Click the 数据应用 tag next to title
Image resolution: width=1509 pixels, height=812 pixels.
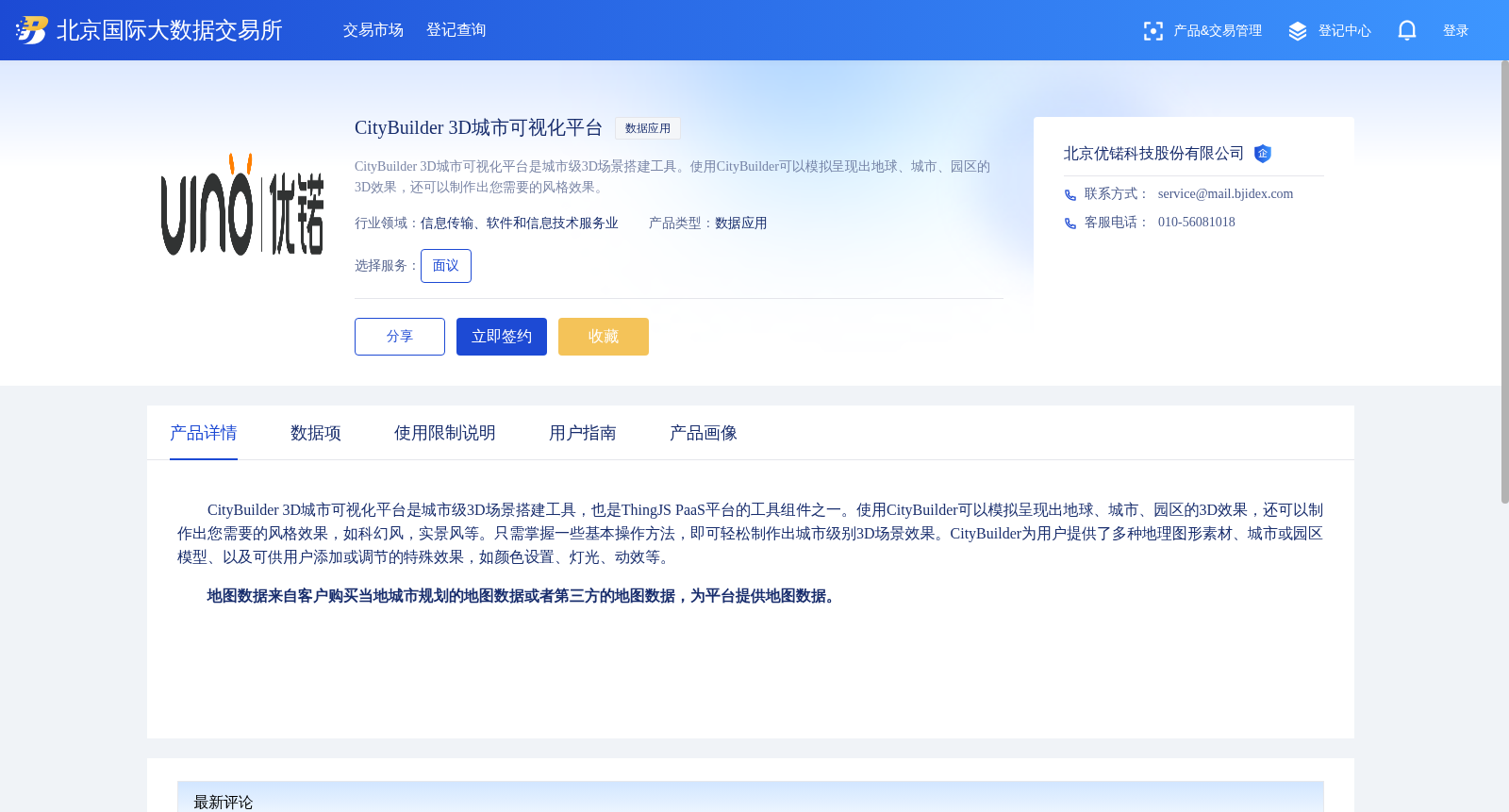coord(648,128)
